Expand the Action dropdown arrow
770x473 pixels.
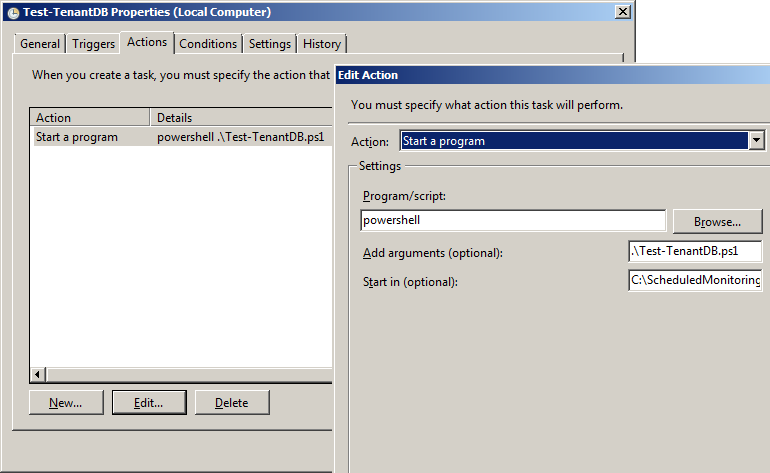click(756, 141)
